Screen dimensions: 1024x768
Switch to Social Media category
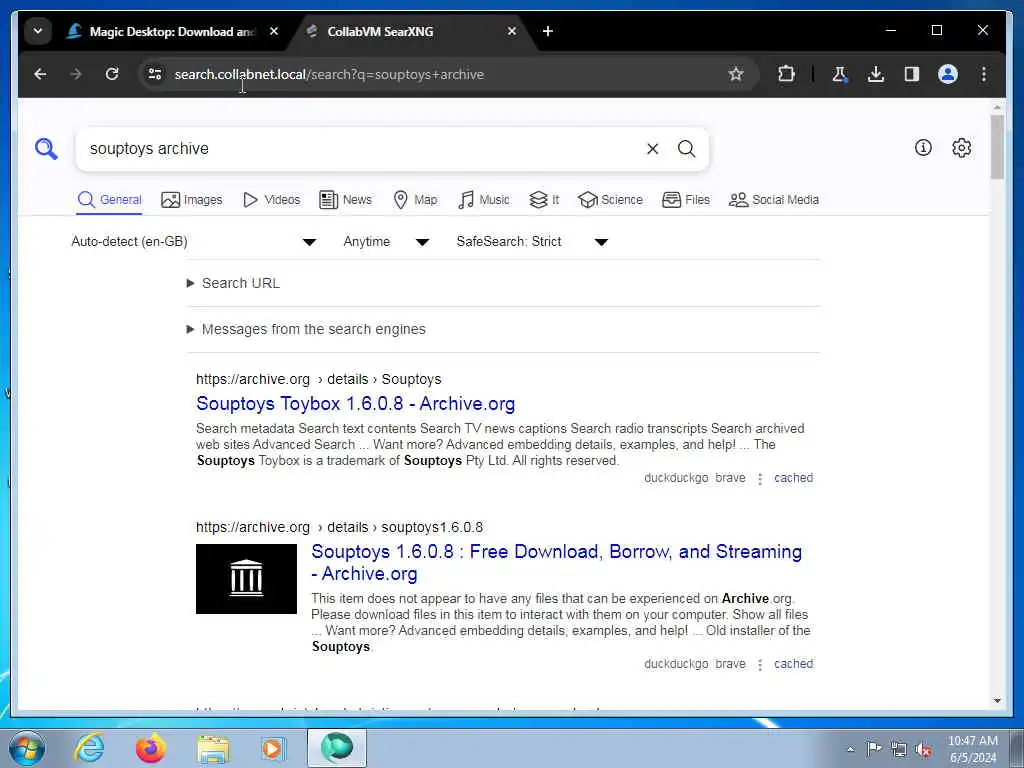coord(773,200)
